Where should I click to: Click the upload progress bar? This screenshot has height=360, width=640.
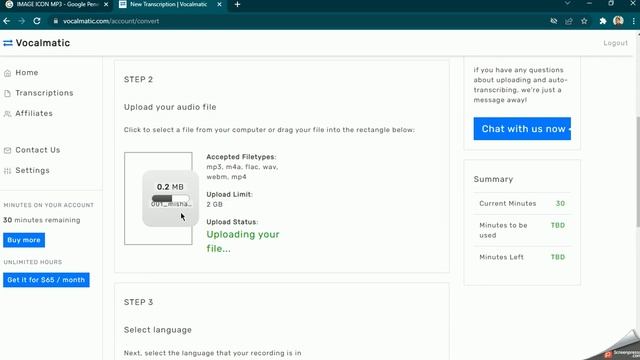coord(170,198)
